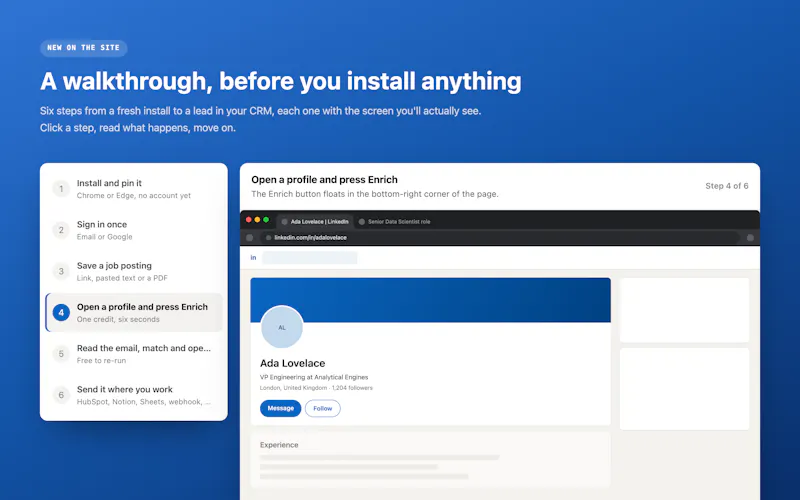Select step 2 Sign in once

[134, 230]
